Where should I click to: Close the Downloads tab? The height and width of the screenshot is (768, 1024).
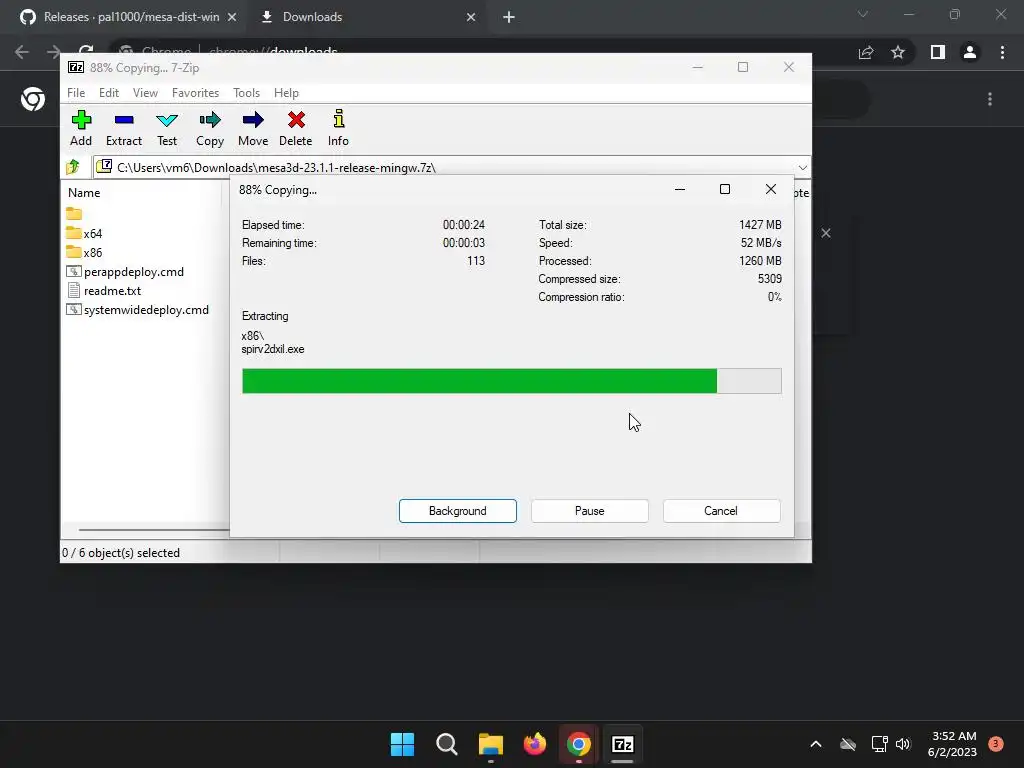[x=471, y=17]
